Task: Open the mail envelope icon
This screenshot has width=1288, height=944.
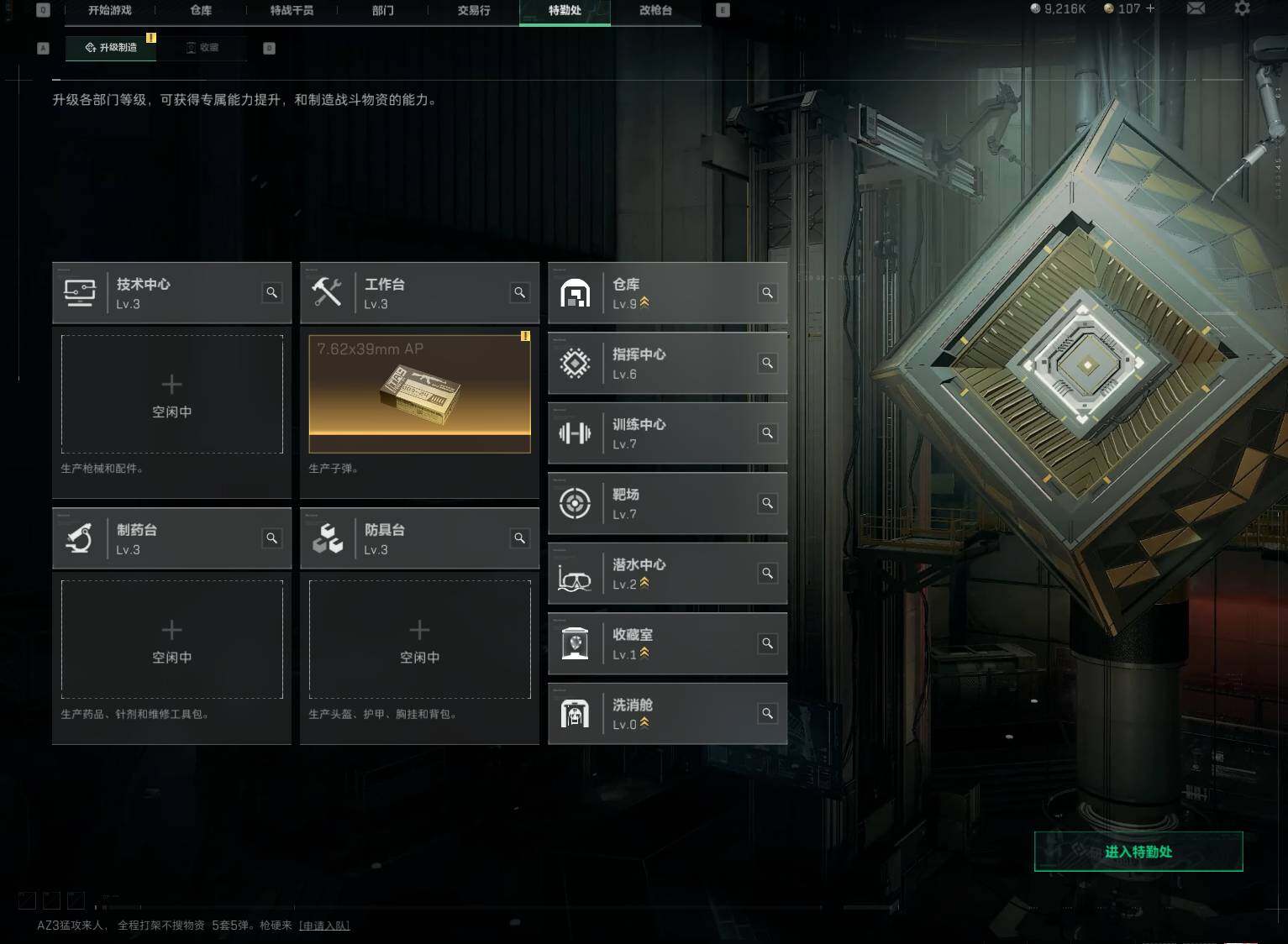Action: pyautogui.click(x=1196, y=8)
